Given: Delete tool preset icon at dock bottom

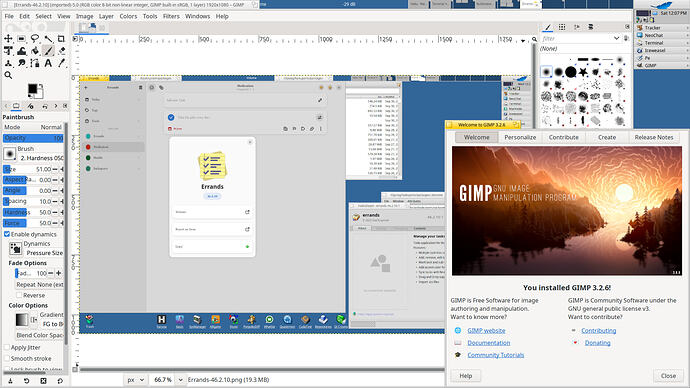Looking at the screenshot, I should click(43, 381).
